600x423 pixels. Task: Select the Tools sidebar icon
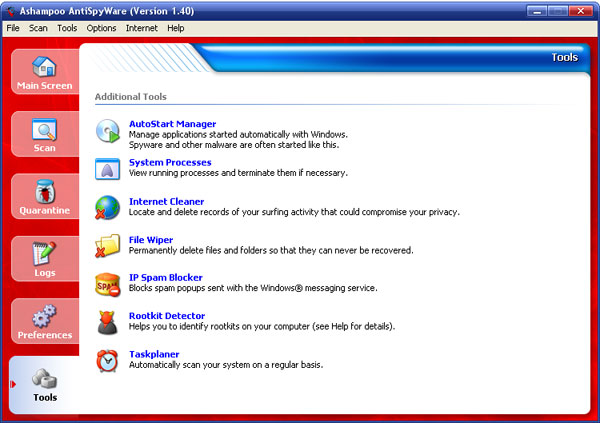(44, 378)
